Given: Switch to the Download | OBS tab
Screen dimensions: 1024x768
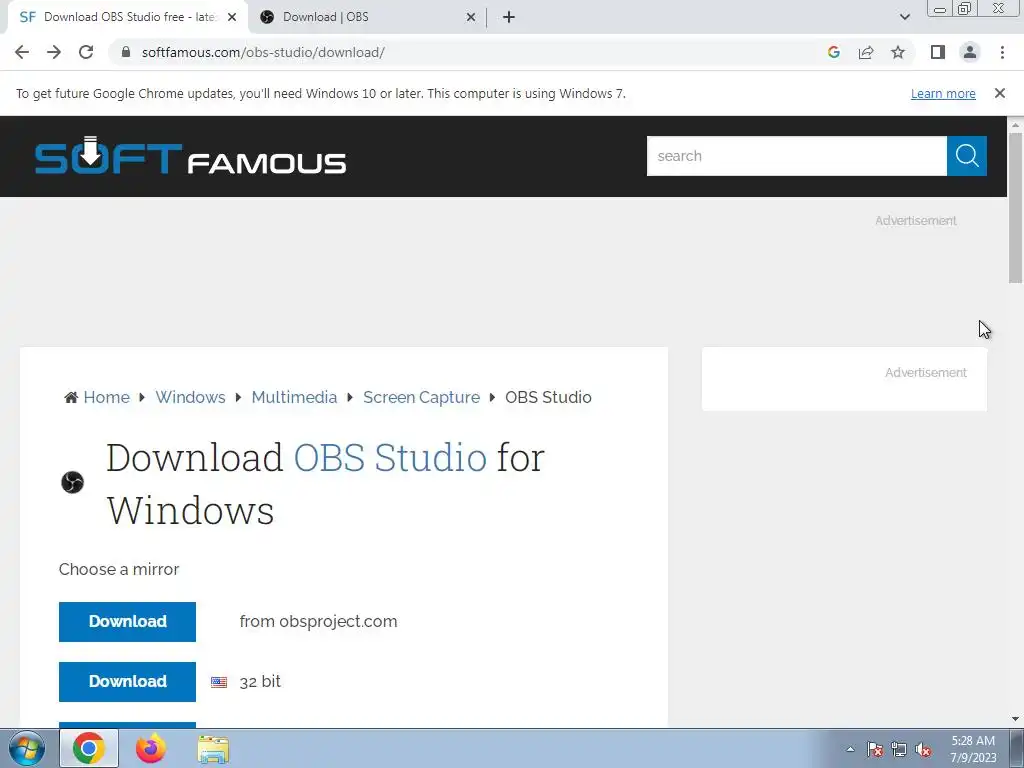Looking at the screenshot, I should 368,17.
